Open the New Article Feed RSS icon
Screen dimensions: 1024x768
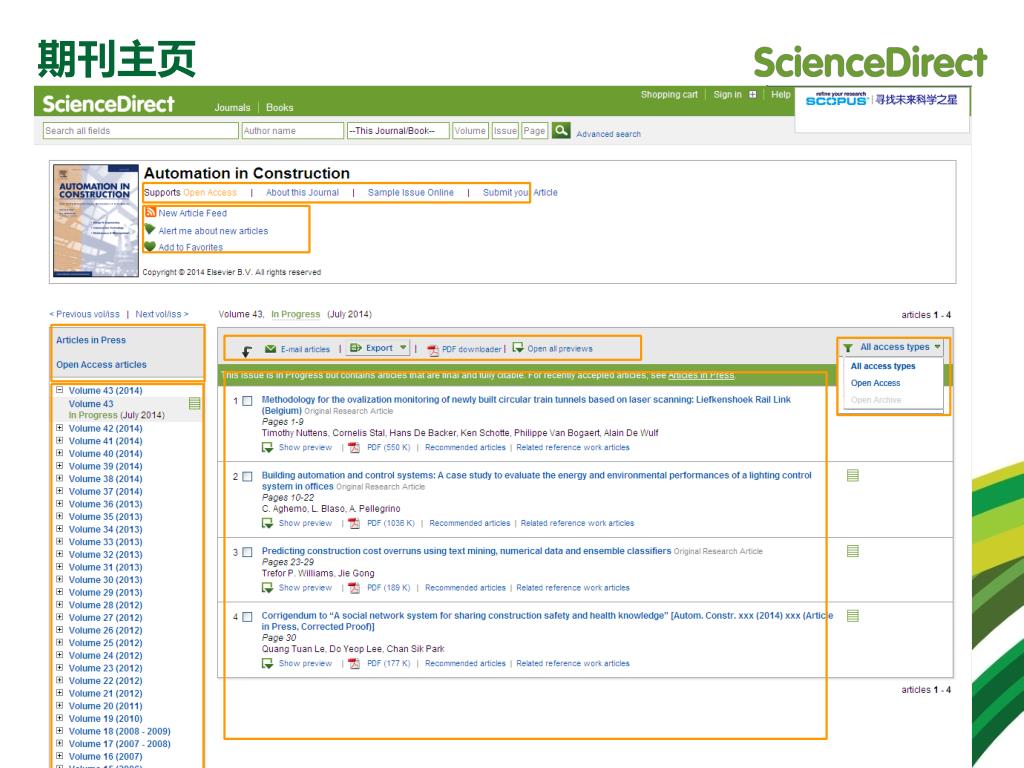(x=151, y=212)
